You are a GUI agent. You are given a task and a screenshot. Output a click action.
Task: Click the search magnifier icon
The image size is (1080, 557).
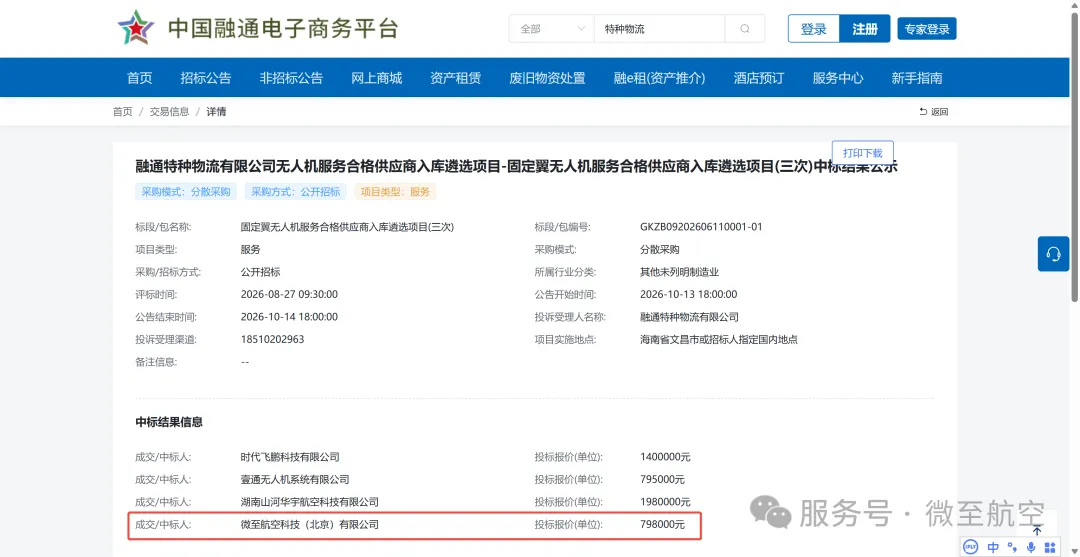pyautogui.click(x=745, y=29)
